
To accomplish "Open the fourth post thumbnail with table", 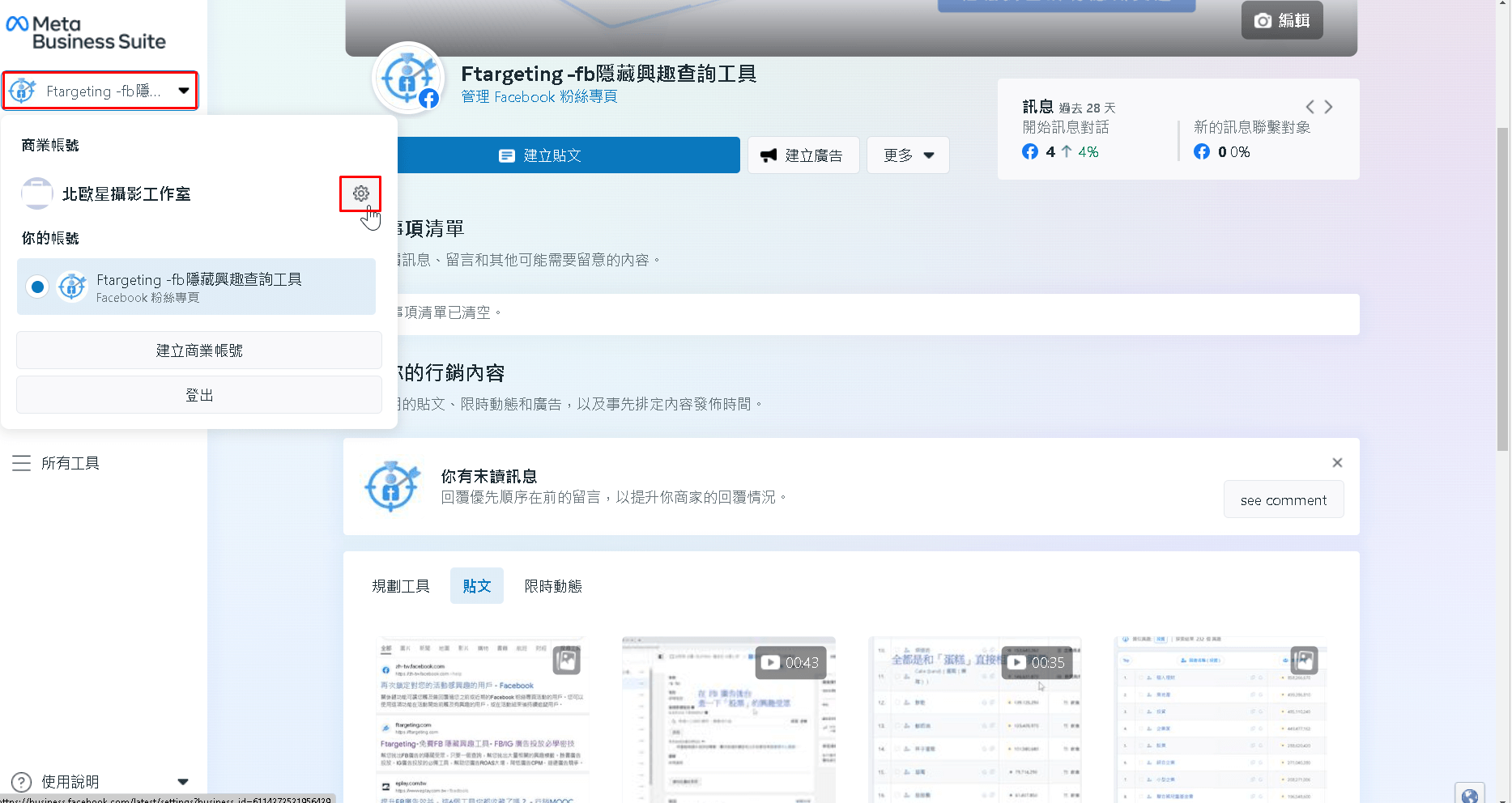I will tap(1221, 720).
